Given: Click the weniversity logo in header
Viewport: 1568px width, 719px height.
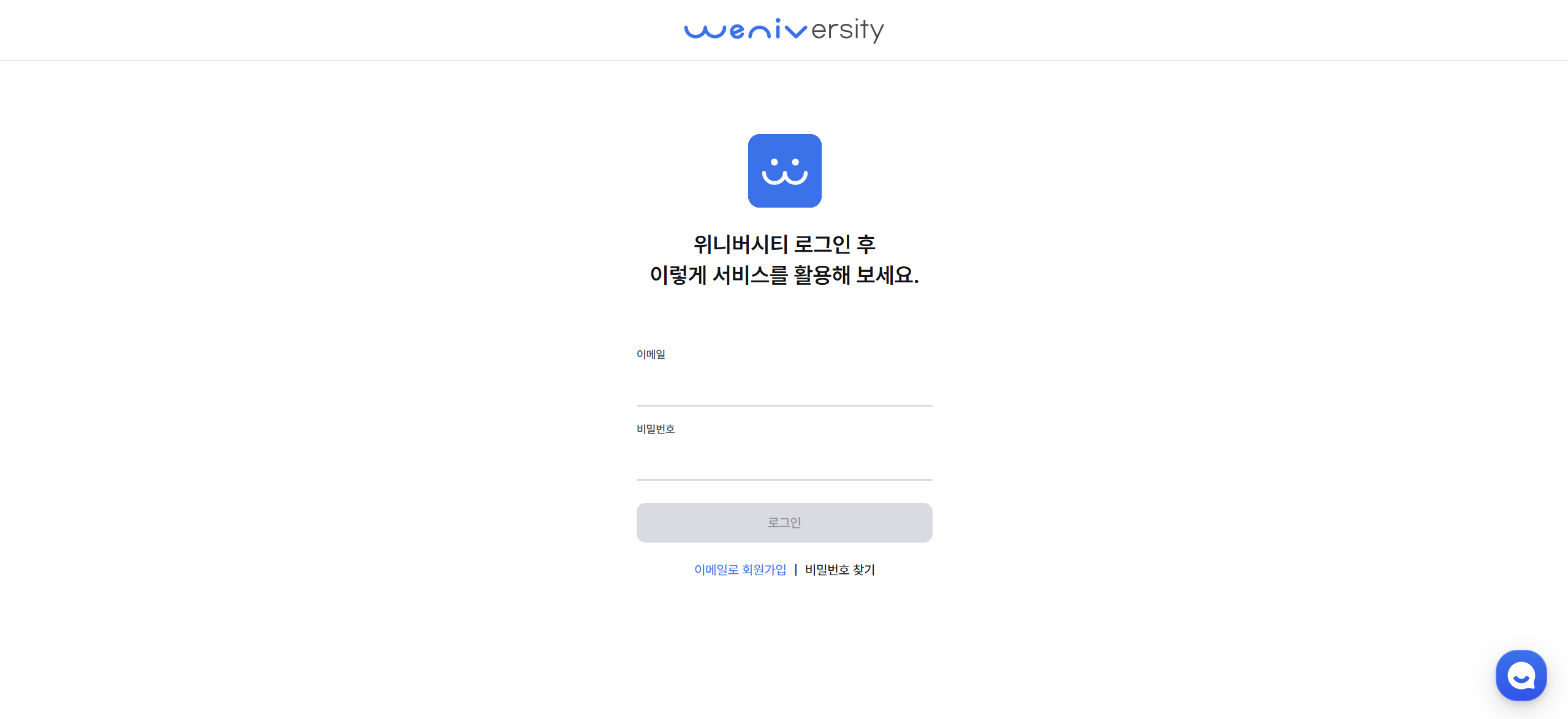Looking at the screenshot, I should click(784, 30).
